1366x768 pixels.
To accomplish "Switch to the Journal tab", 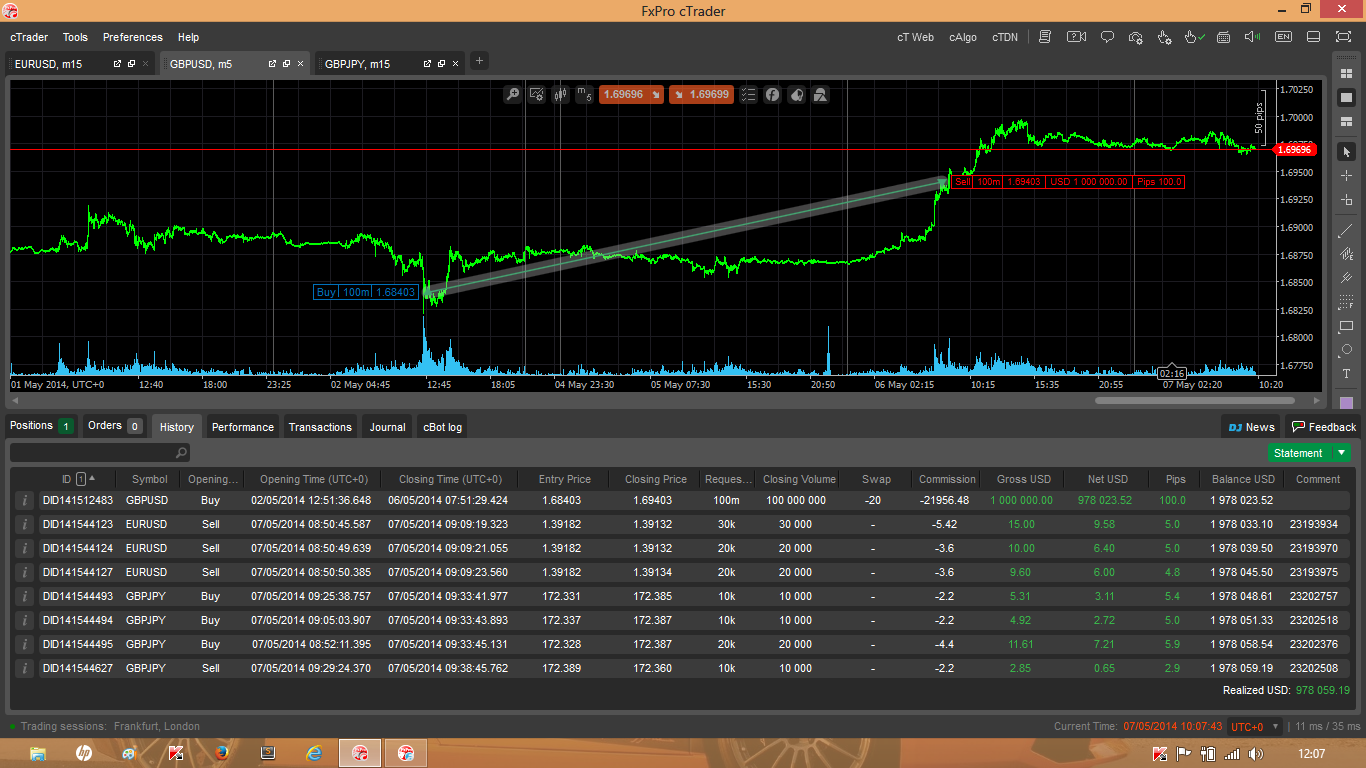I will (388, 427).
